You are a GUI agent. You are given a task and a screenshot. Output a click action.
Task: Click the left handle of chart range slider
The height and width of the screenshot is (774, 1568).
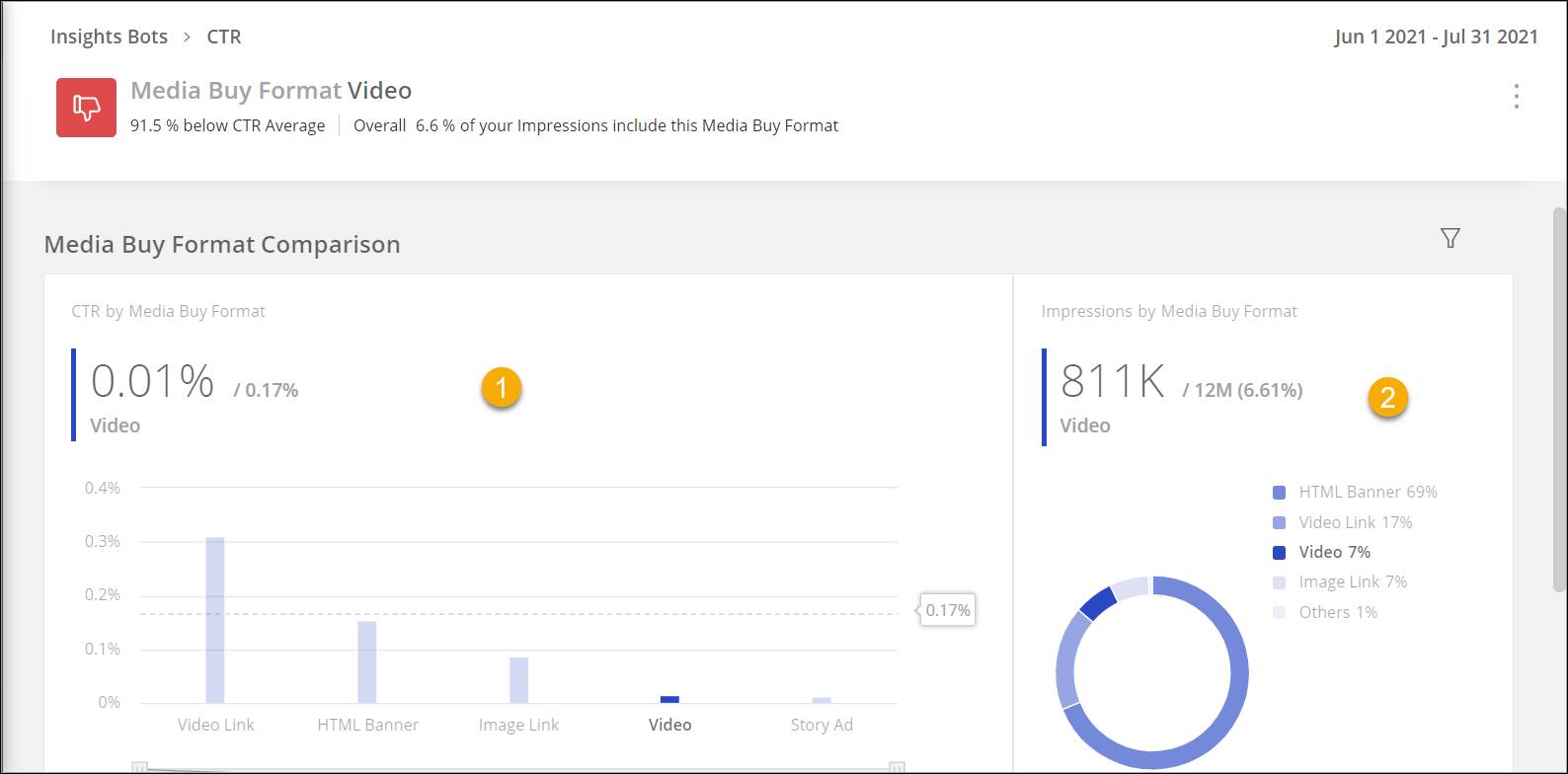pyautogui.click(x=140, y=767)
